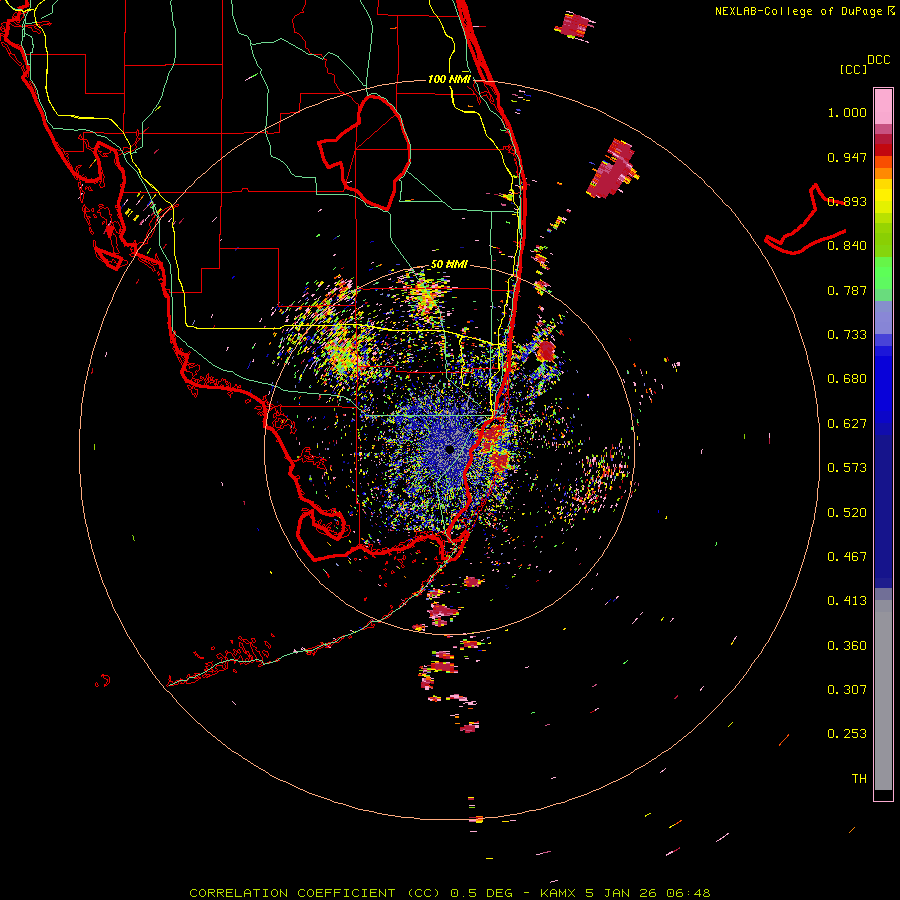Click the 0.253 color scale value
The image size is (900, 900).
847,734
